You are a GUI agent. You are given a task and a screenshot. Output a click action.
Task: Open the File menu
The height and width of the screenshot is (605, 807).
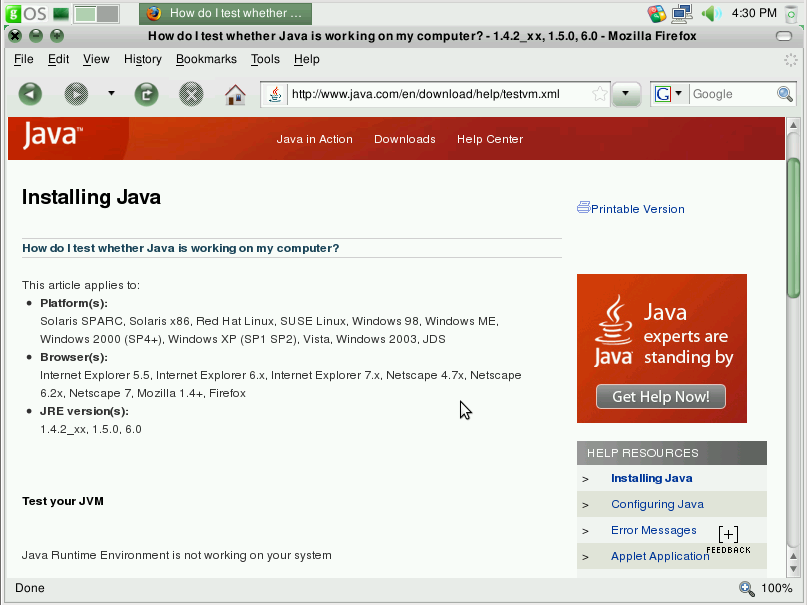(x=24, y=59)
